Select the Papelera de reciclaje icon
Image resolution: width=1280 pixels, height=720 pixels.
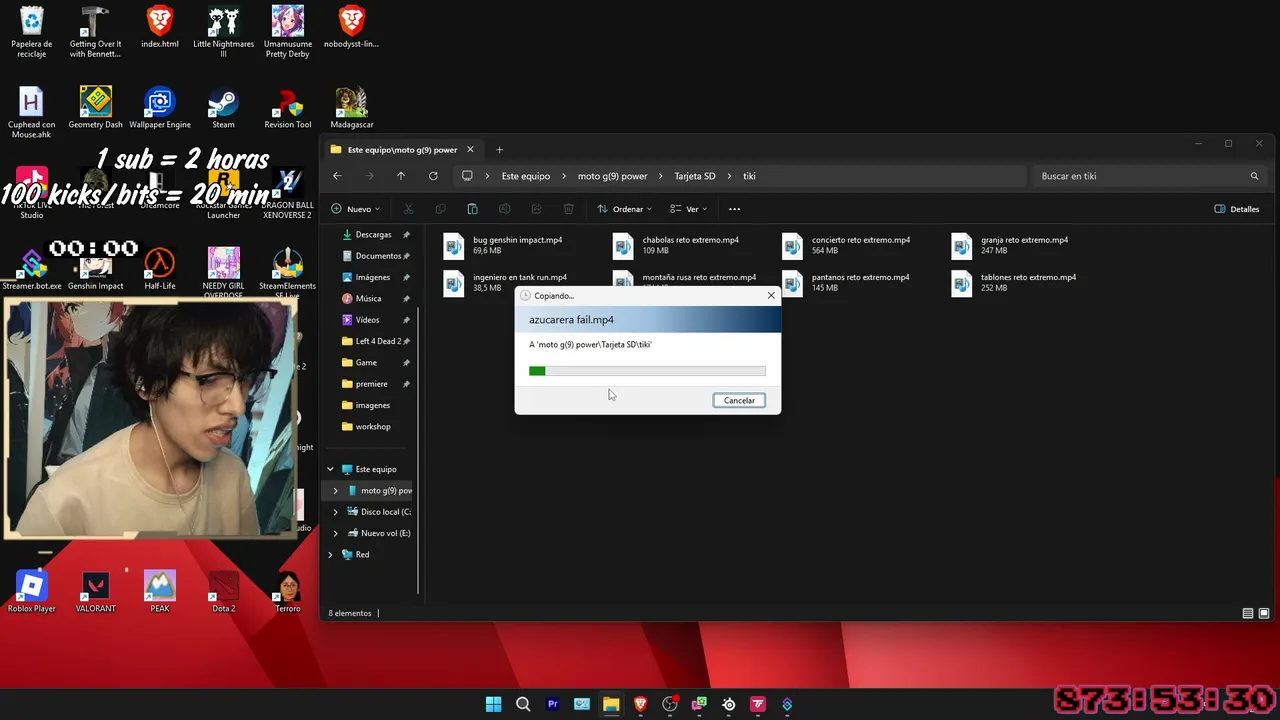[32, 33]
